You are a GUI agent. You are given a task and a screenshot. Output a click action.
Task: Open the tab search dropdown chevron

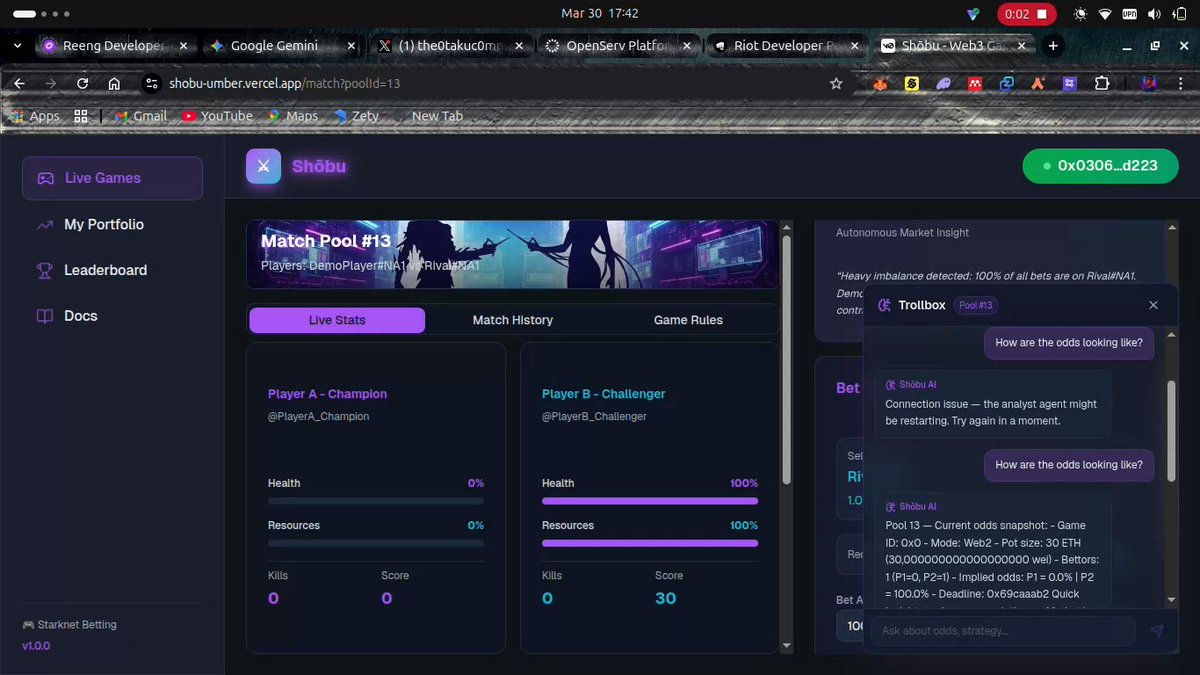click(17, 46)
